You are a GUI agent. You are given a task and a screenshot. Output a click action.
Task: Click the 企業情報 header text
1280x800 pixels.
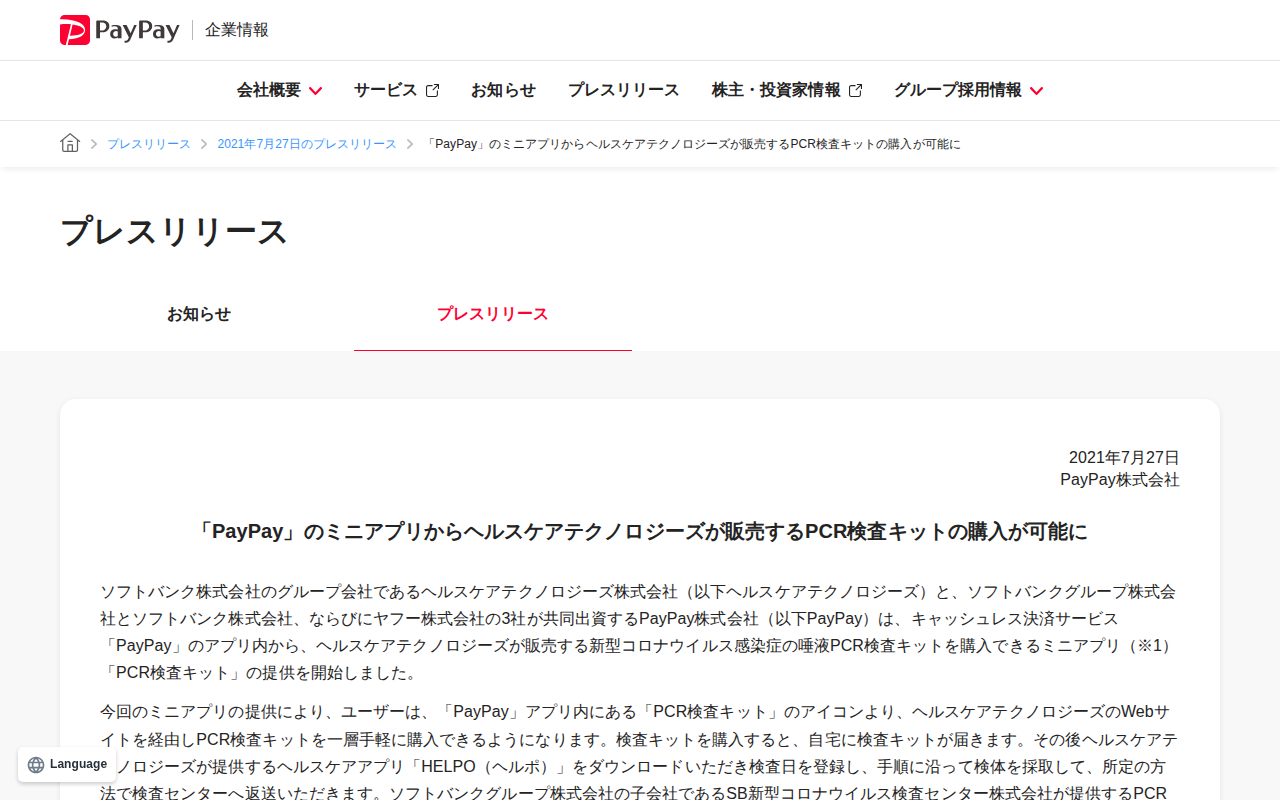[x=237, y=30]
